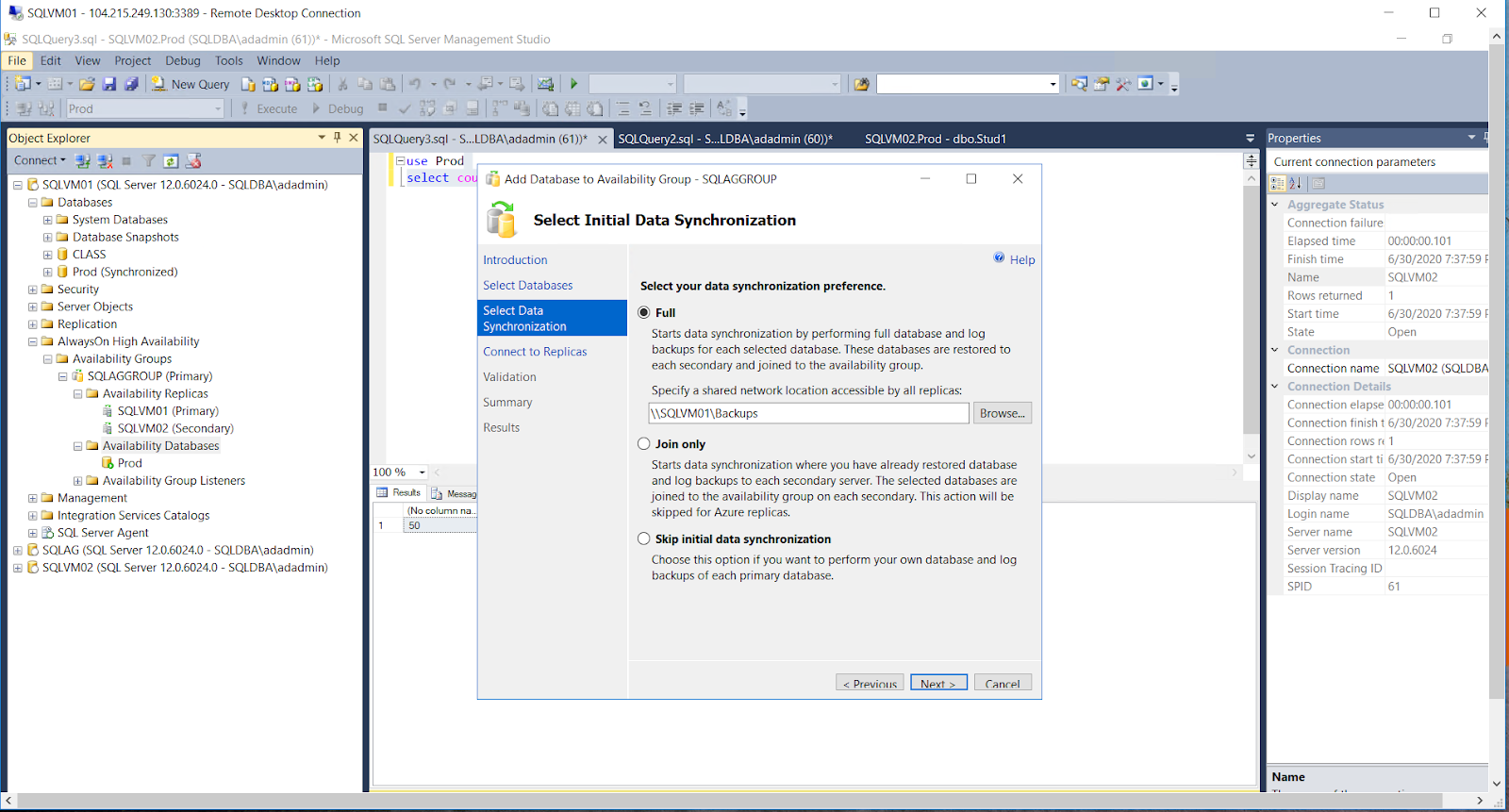Click the Execute button in SQL toolbar

point(269,108)
